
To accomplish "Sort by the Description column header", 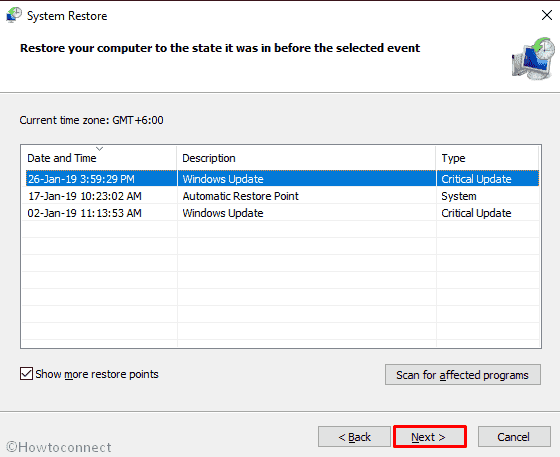I will (x=306, y=158).
